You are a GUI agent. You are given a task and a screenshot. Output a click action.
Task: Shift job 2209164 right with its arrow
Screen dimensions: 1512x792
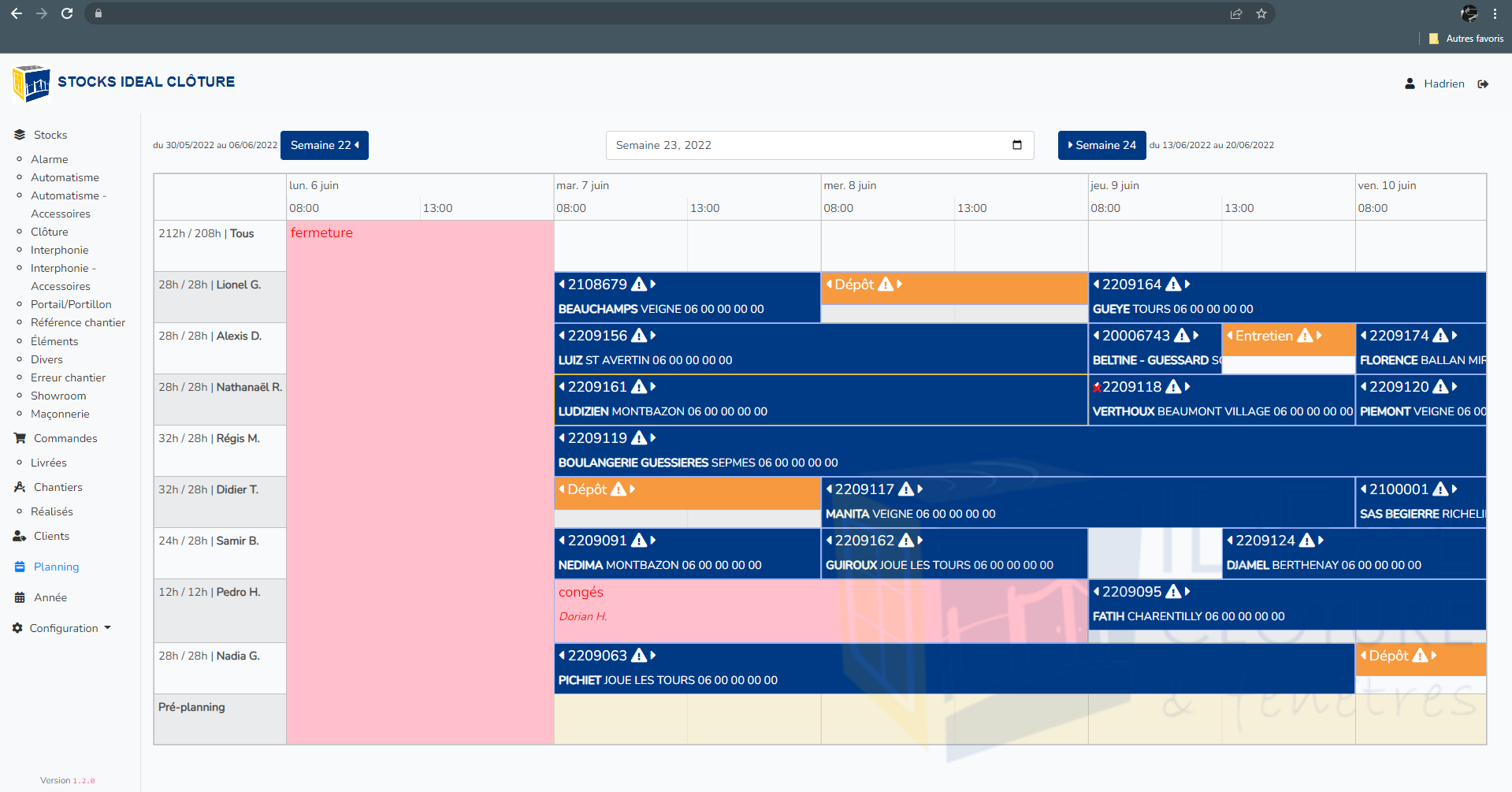1187,284
